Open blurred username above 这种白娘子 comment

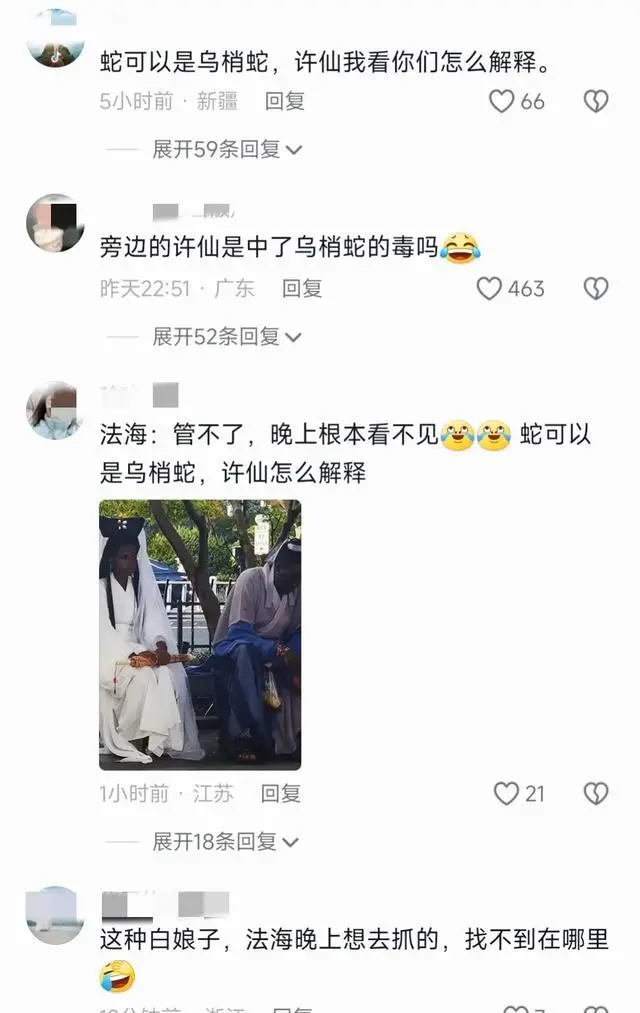pos(165,904)
